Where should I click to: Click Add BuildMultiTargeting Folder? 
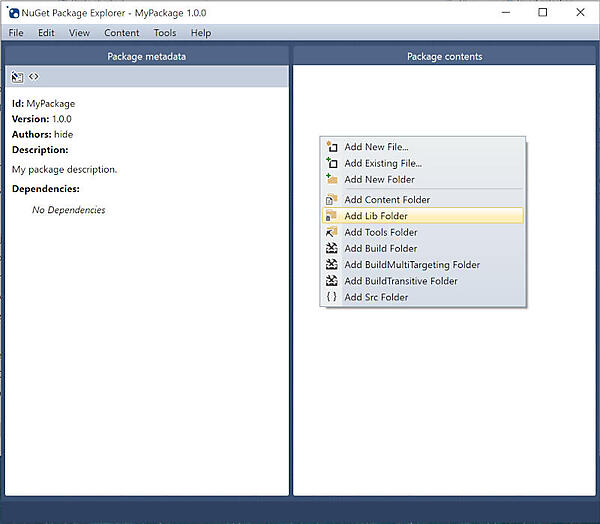click(x=412, y=265)
